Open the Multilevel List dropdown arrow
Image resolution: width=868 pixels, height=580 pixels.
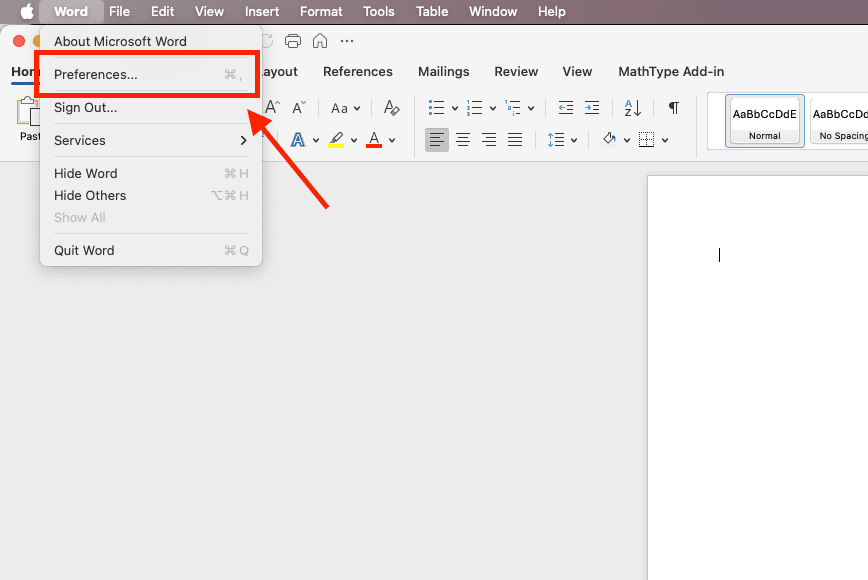point(531,108)
